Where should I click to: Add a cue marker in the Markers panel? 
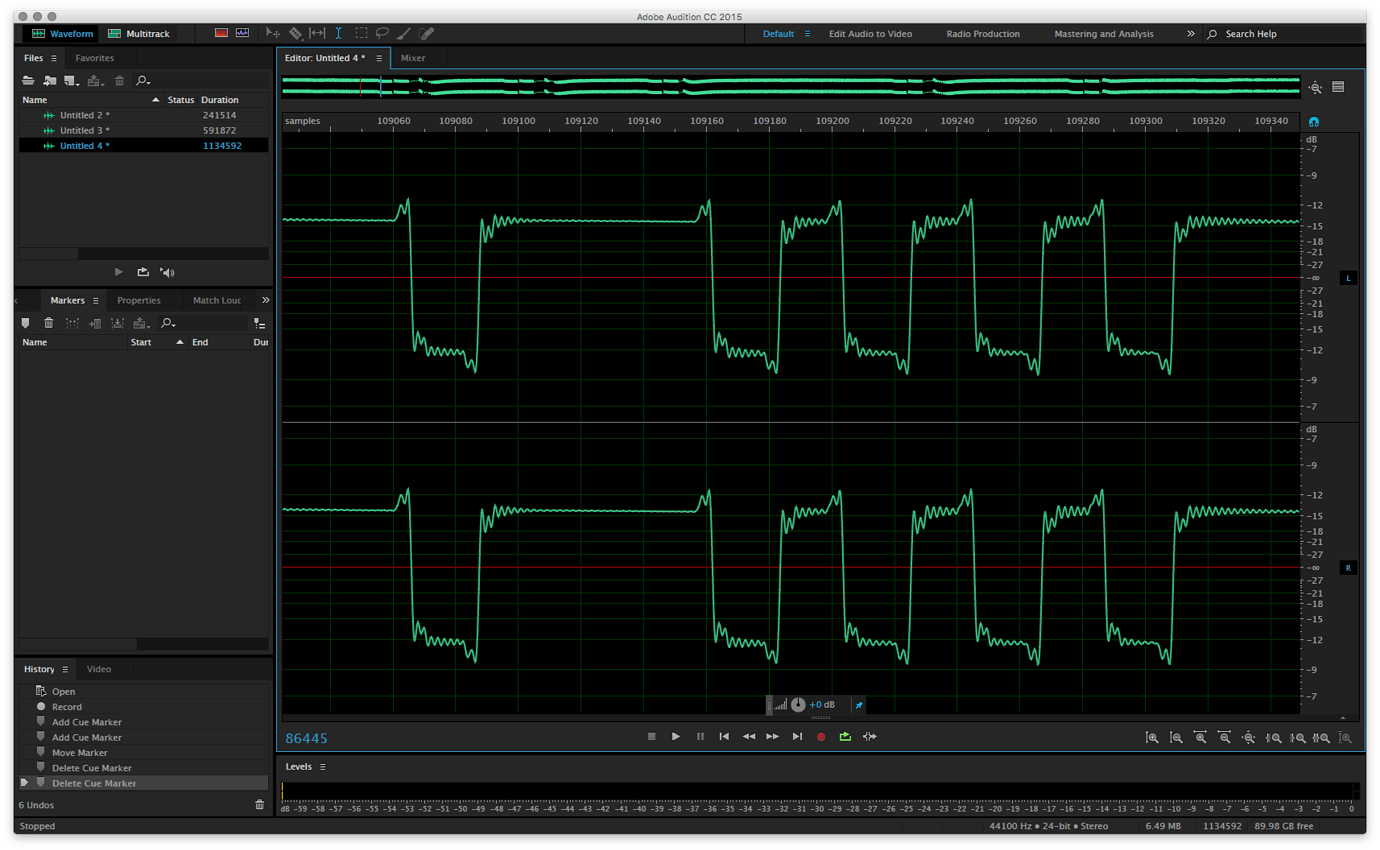click(x=25, y=322)
